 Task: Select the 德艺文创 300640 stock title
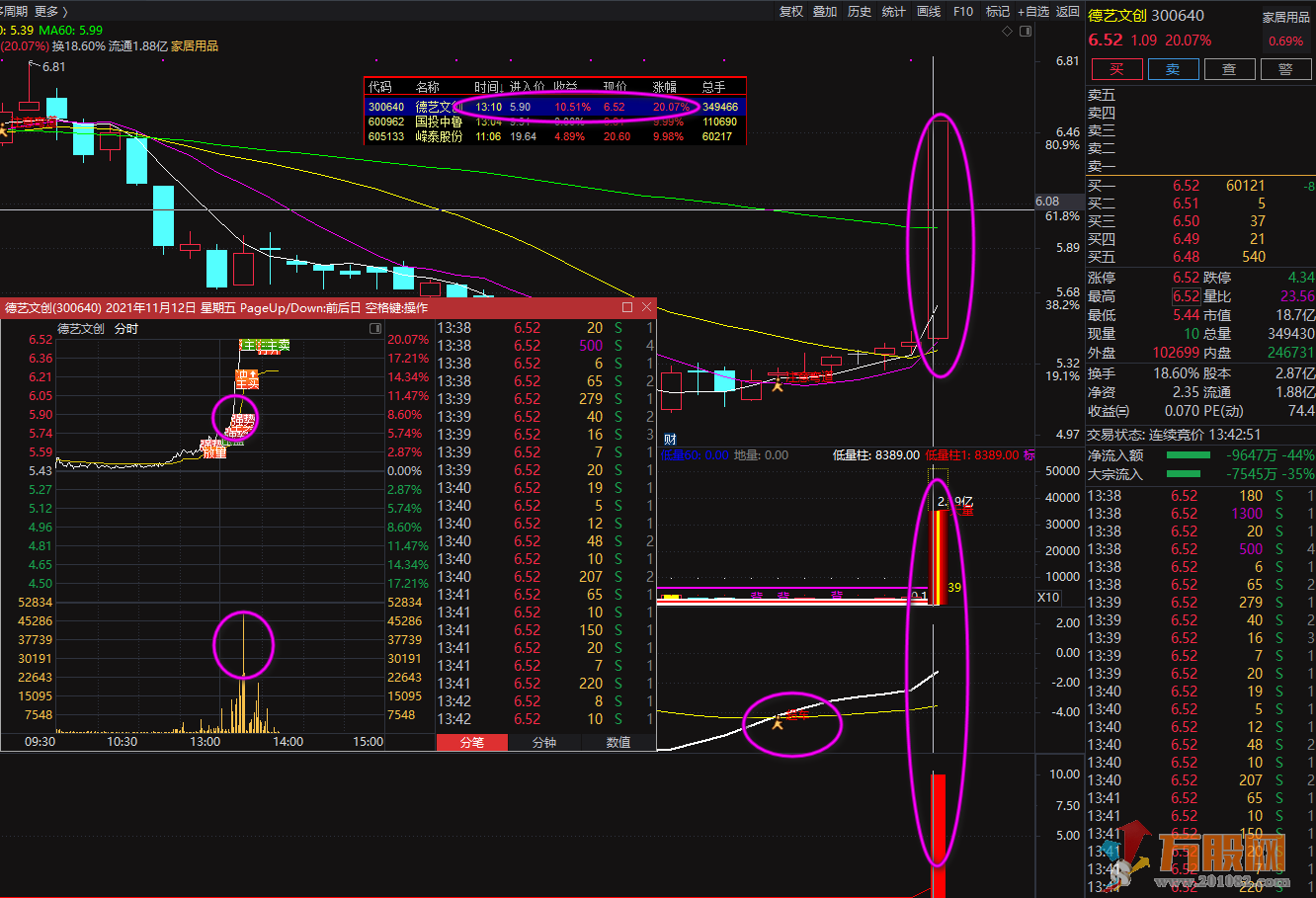click(1146, 15)
